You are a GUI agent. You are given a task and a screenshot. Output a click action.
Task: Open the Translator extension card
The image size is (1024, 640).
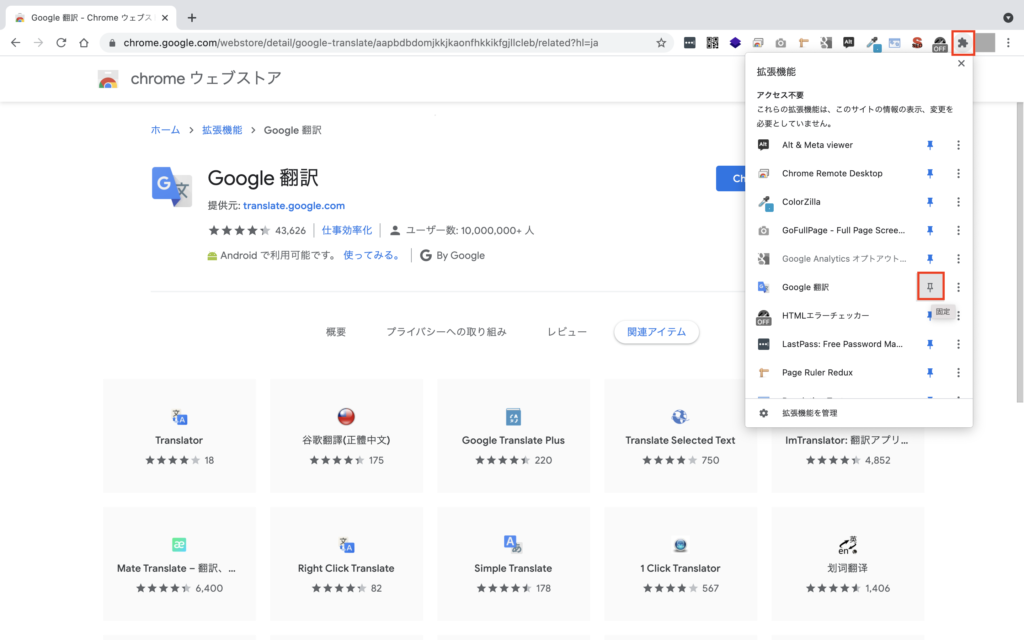[179, 436]
